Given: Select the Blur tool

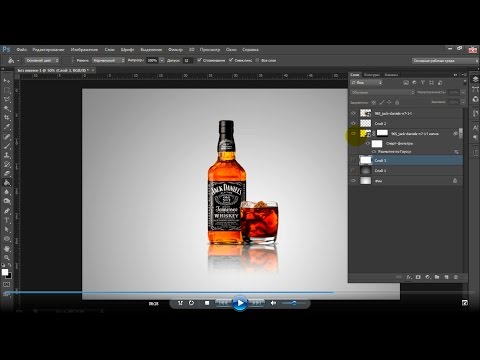Looking at the screenshot, I should tap(7, 192).
